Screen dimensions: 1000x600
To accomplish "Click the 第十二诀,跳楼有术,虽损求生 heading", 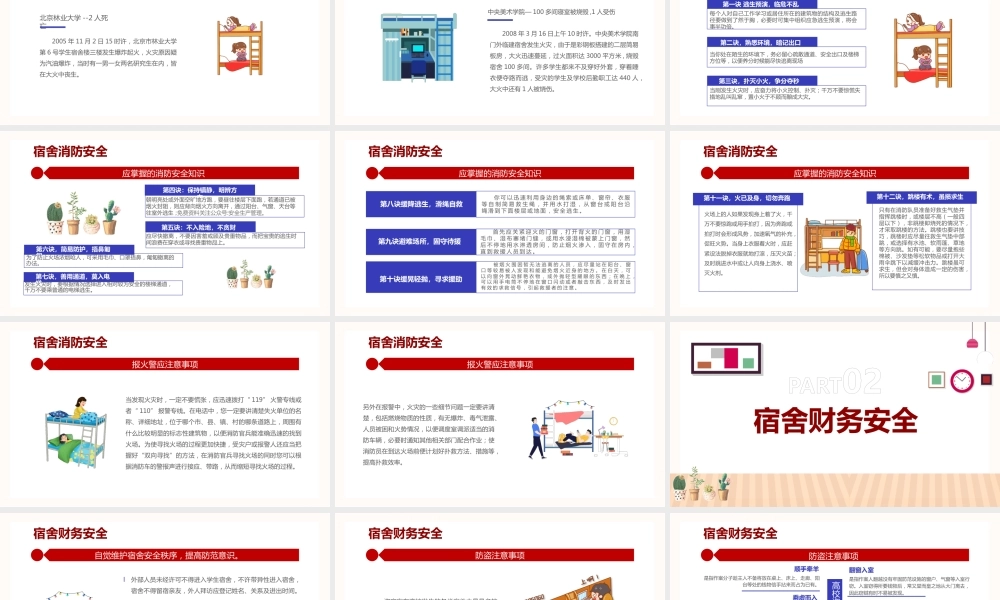I will point(921,197).
